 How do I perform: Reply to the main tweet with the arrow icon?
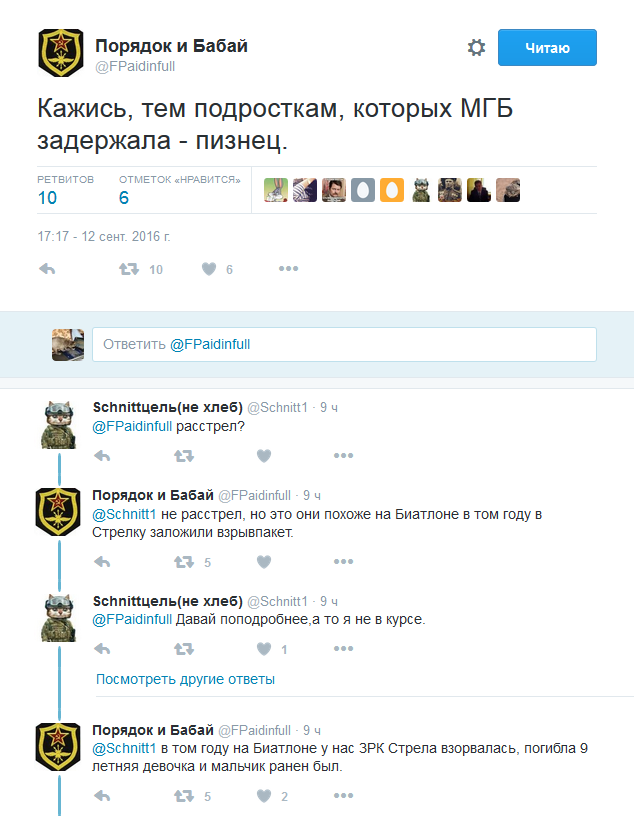(46, 269)
